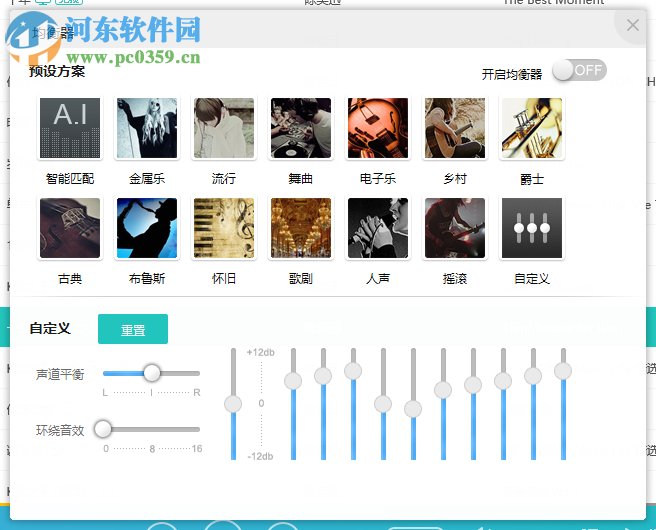Image resolution: width=656 pixels, height=530 pixels.
Task: Click the 舞曲 label text
Action: [301, 179]
